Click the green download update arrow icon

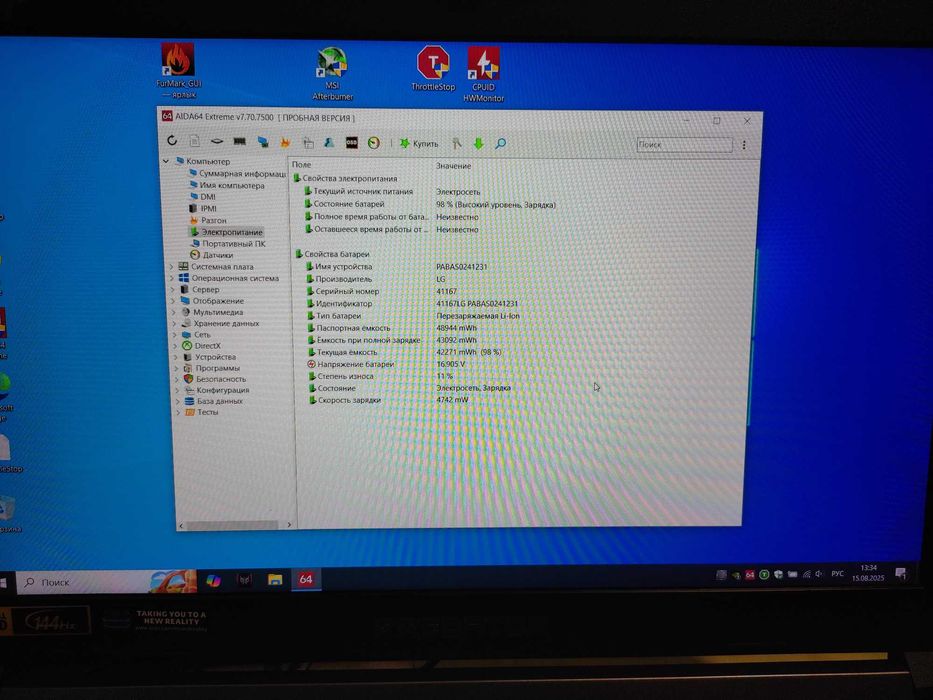pyautogui.click(x=478, y=143)
